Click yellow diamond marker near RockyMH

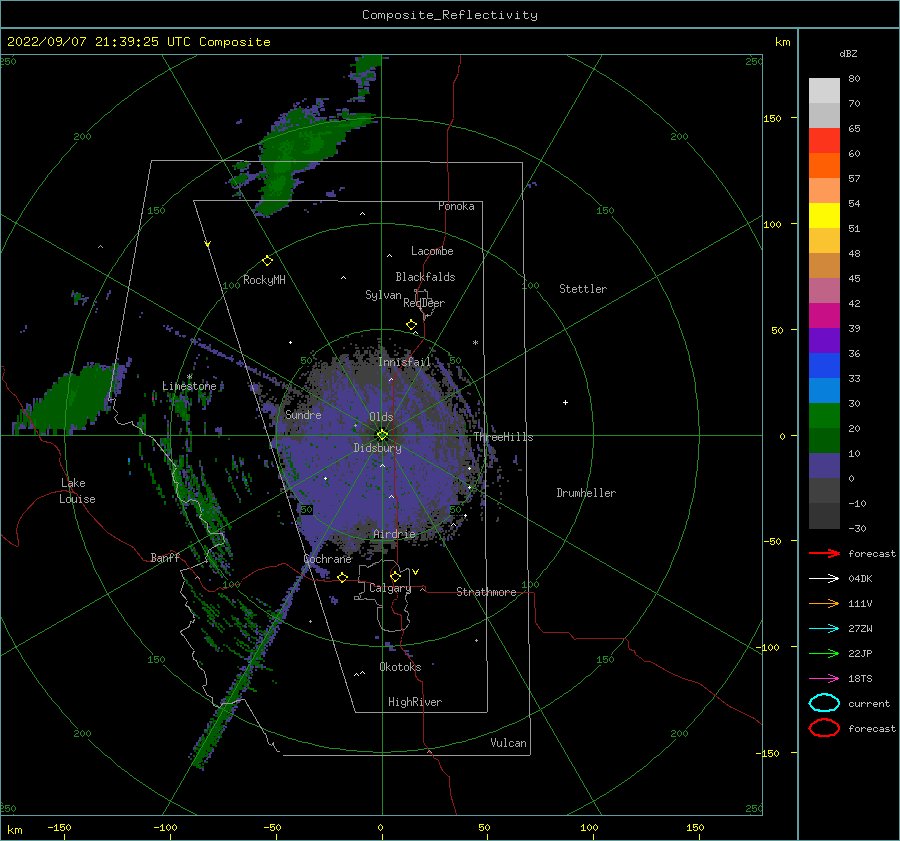point(267,261)
